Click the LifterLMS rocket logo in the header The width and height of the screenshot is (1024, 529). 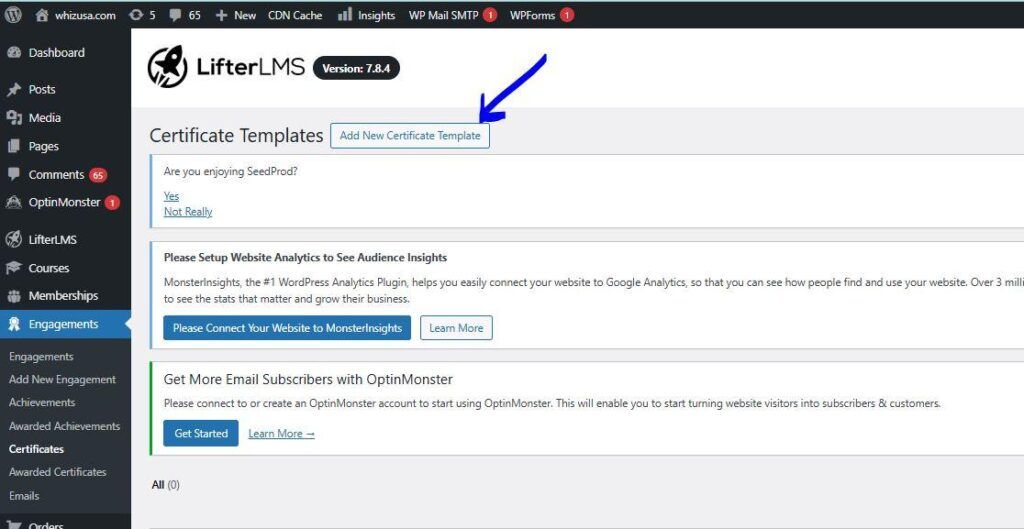tap(167, 67)
